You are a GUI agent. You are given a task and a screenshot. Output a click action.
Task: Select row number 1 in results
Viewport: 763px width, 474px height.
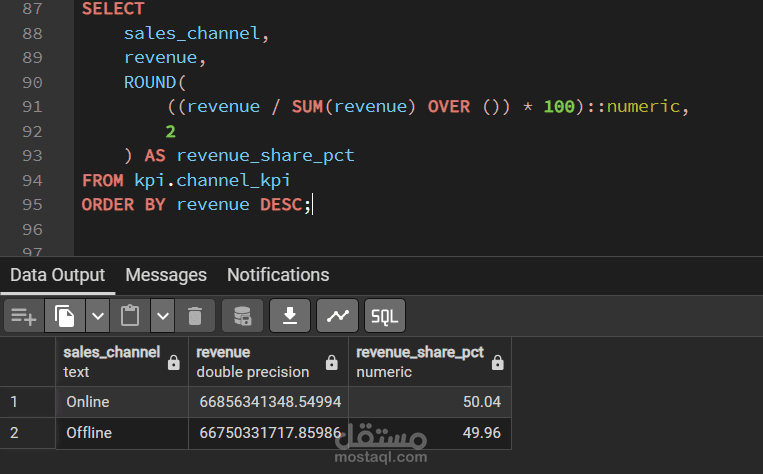[28, 402]
